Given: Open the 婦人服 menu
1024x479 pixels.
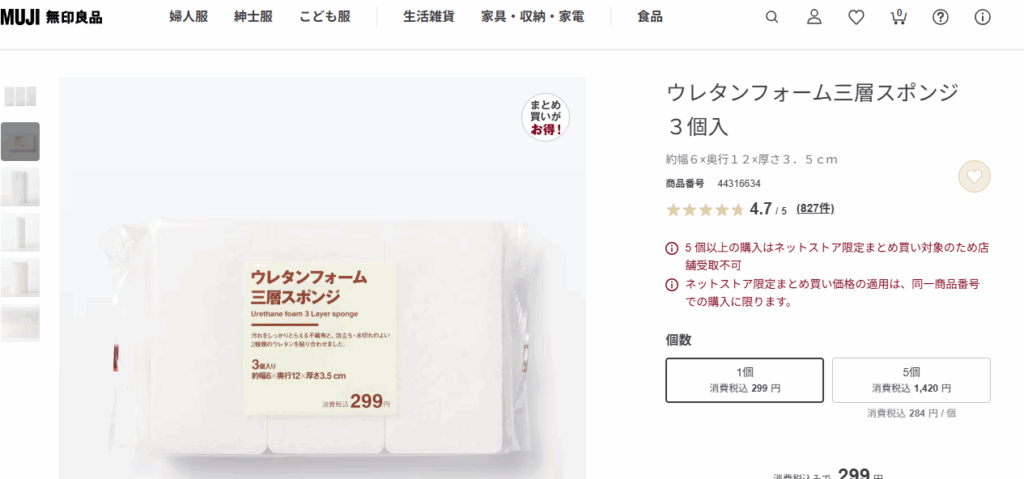Looking at the screenshot, I should pyautogui.click(x=189, y=18).
